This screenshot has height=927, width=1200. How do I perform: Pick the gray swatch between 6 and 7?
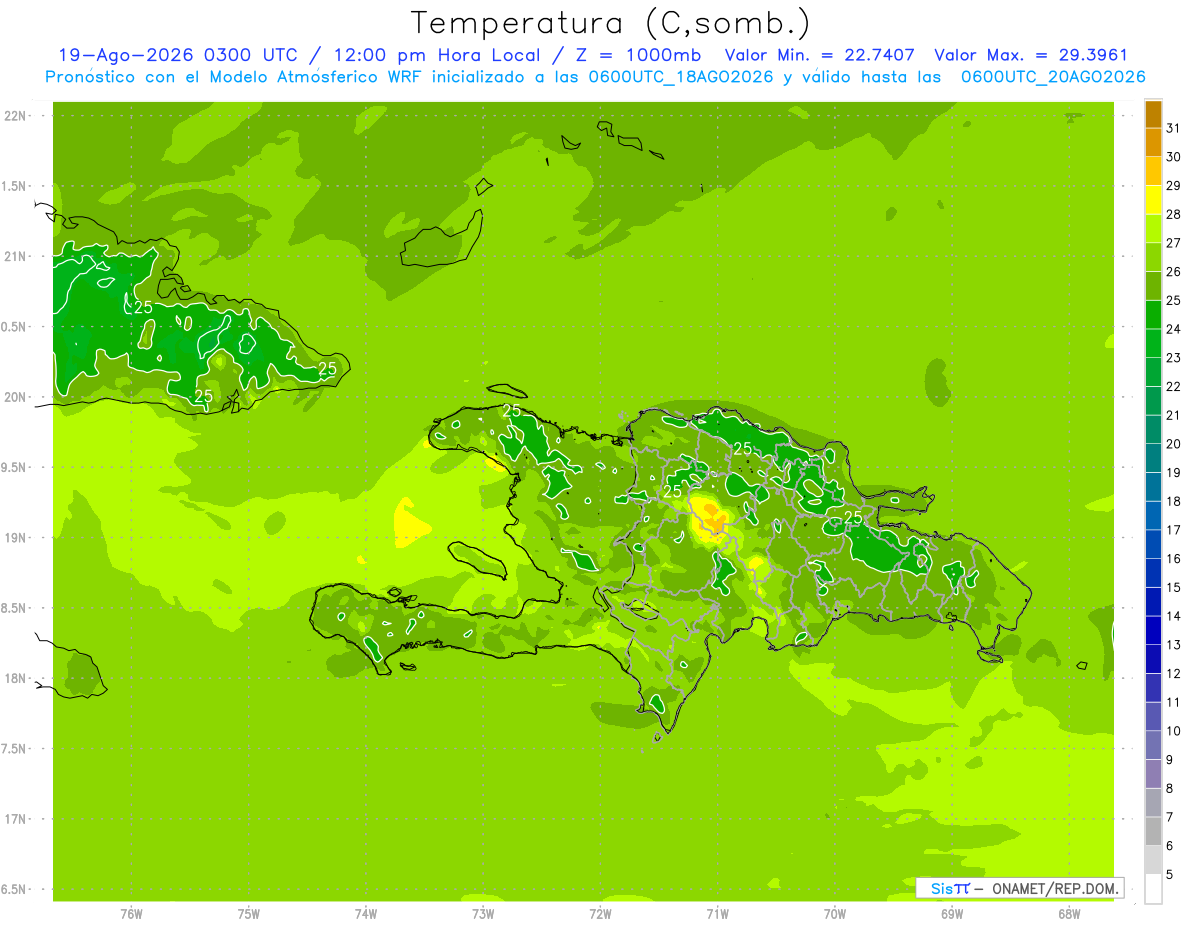pyautogui.click(x=1153, y=832)
